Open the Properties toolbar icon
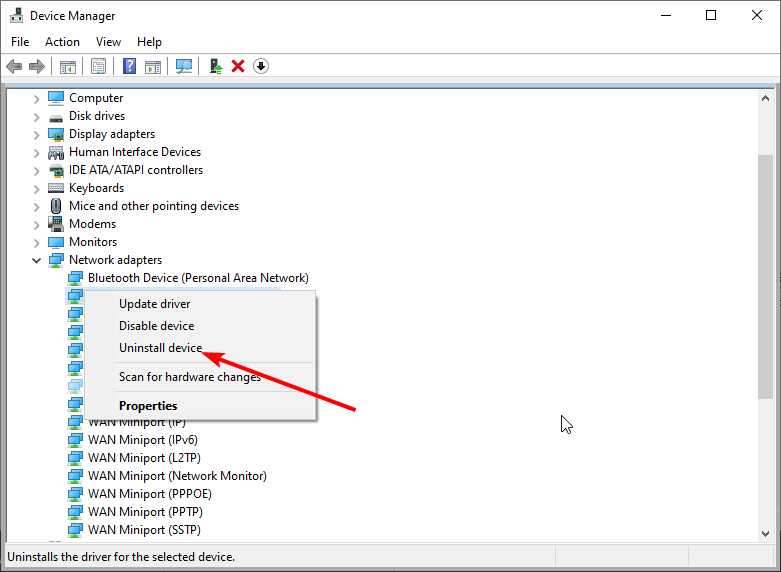This screenshot has width=781, height=572. click(x=98, y=66)
